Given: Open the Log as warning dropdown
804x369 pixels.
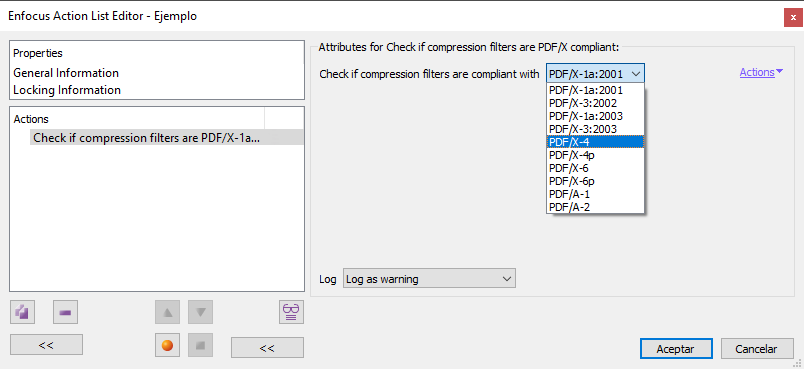Looking at the screenshot, I should coord(429,279).
